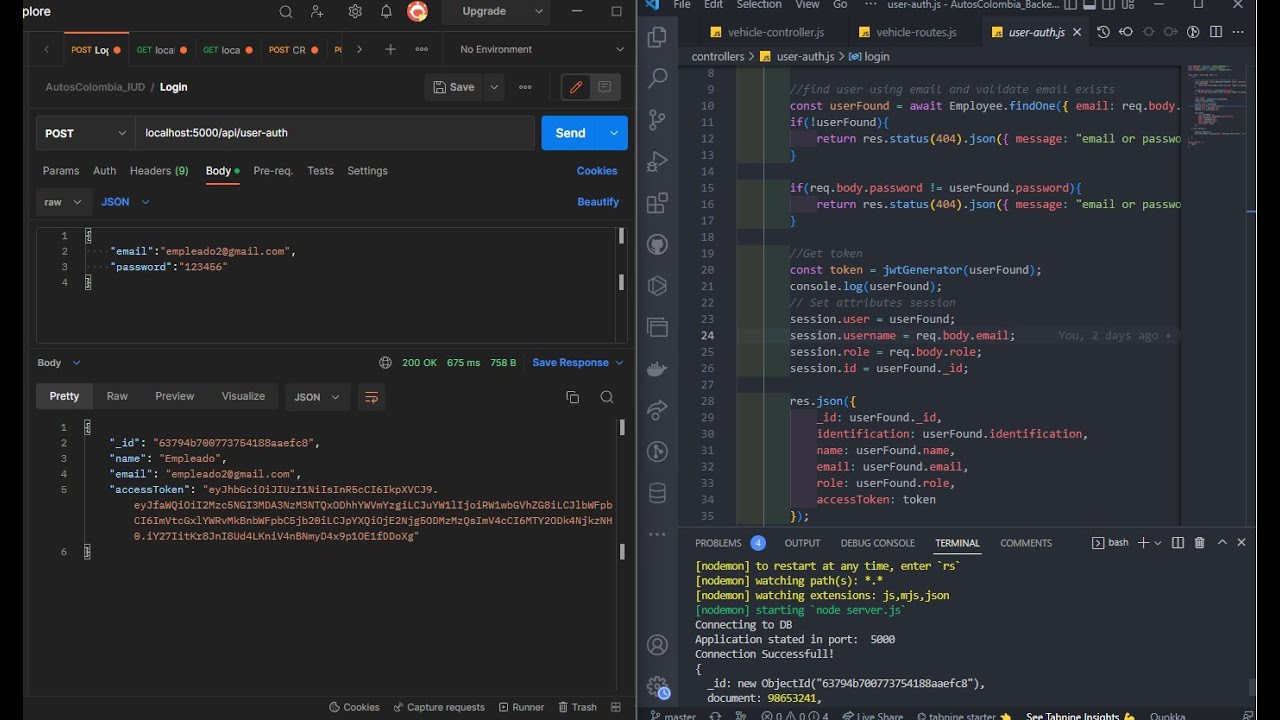
Task: Open Source Control view in VS Code
Action: point(657,120)
